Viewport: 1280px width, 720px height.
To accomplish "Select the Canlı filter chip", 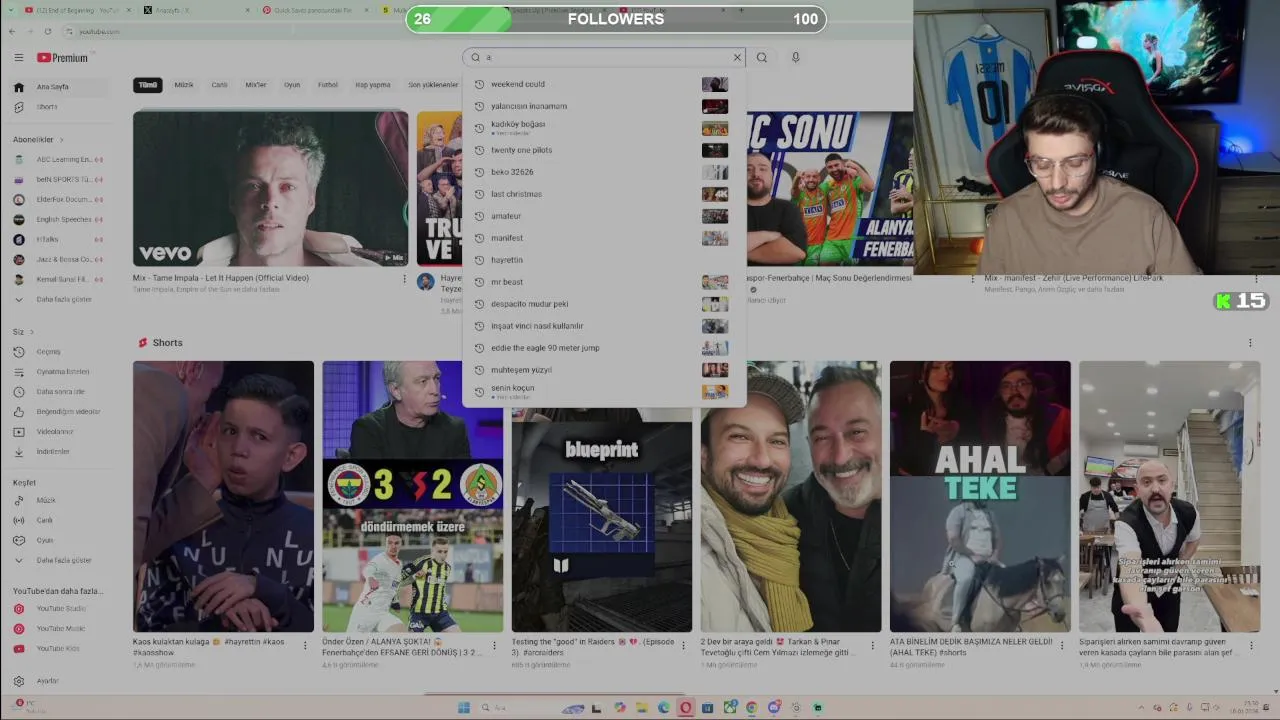I will (x=219, y=85).
